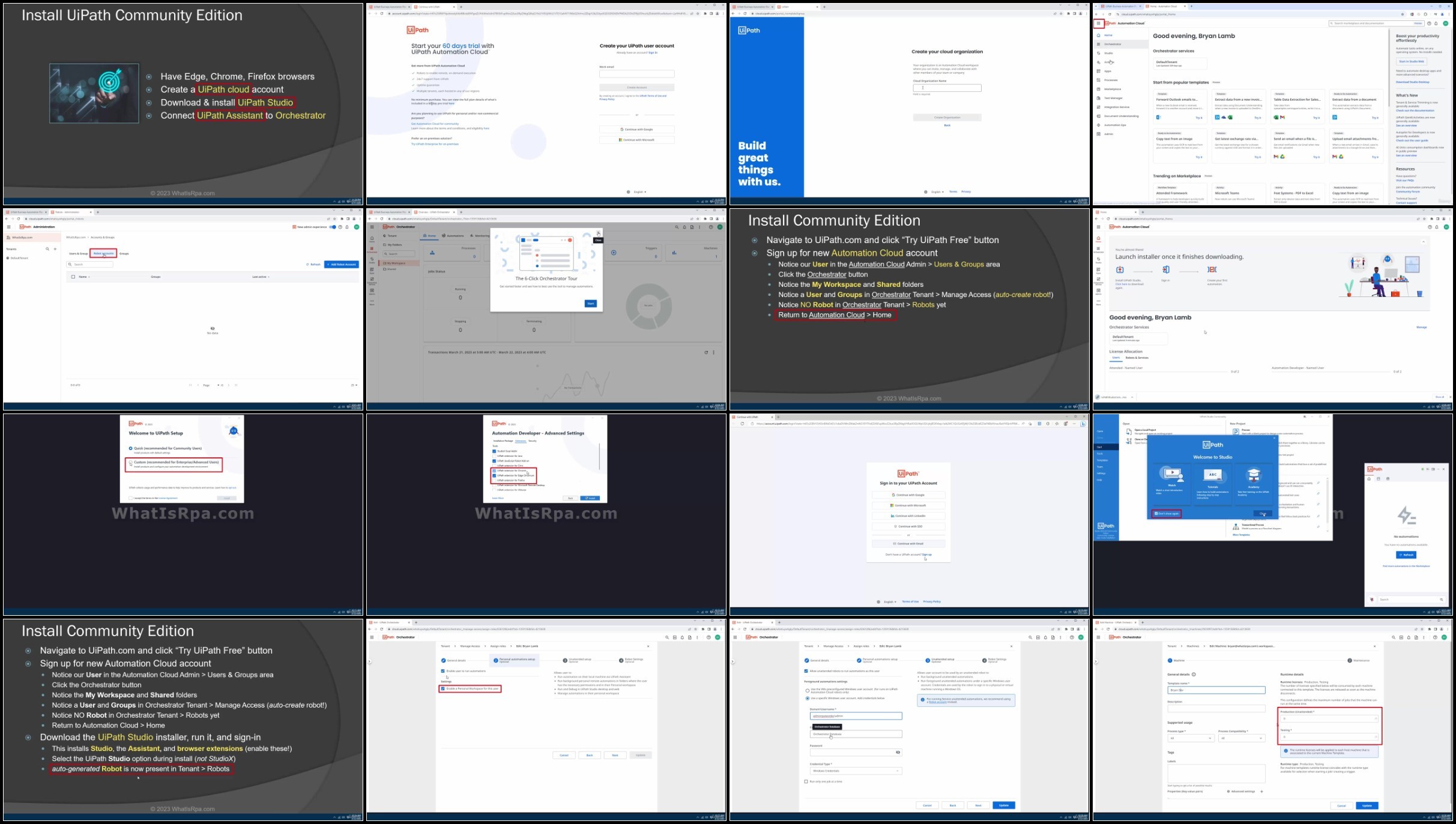Image resolution: width=1456 pixels, height=824 pixels.
Task: Show the password using the eye icon
Action: point(898,753)
